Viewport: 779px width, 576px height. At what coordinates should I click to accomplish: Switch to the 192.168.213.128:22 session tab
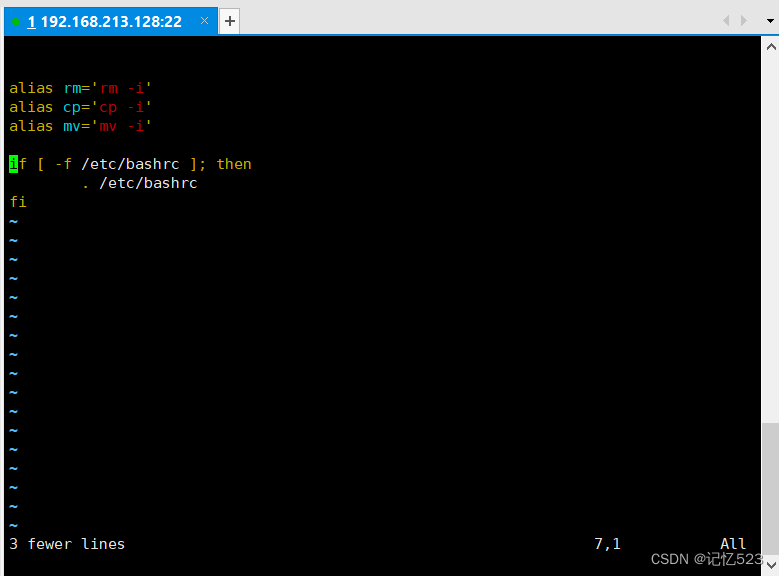point(110,21)
